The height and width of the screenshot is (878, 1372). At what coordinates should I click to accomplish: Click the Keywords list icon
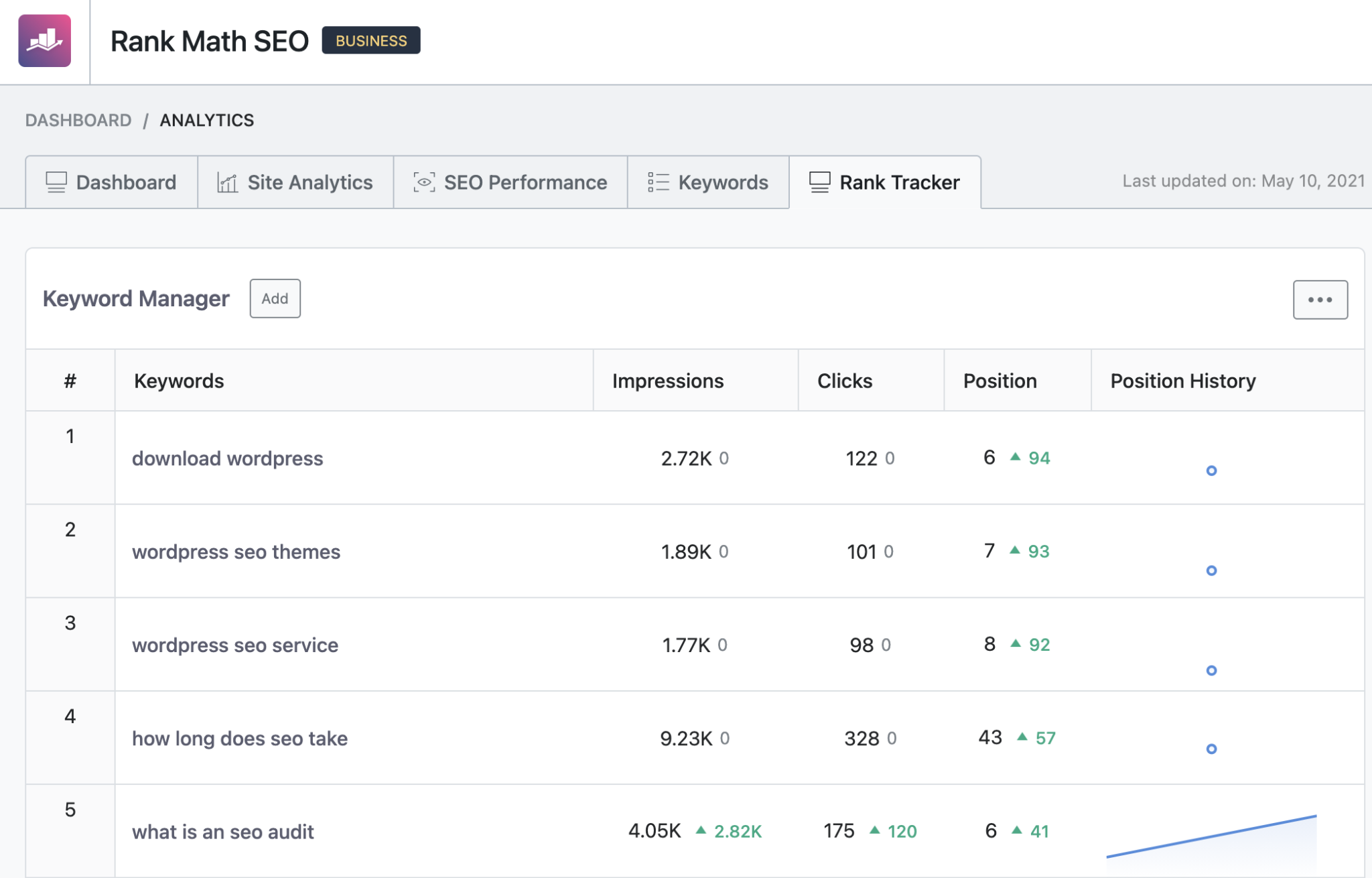click(x=659, y=182)
